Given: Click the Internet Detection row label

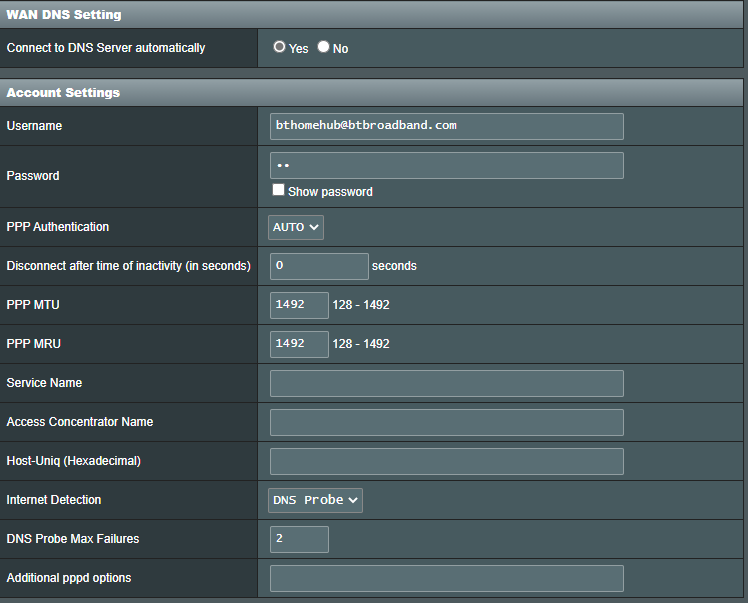Looking at the screenshot, I should pyautogui.click(x=54, y=500).
